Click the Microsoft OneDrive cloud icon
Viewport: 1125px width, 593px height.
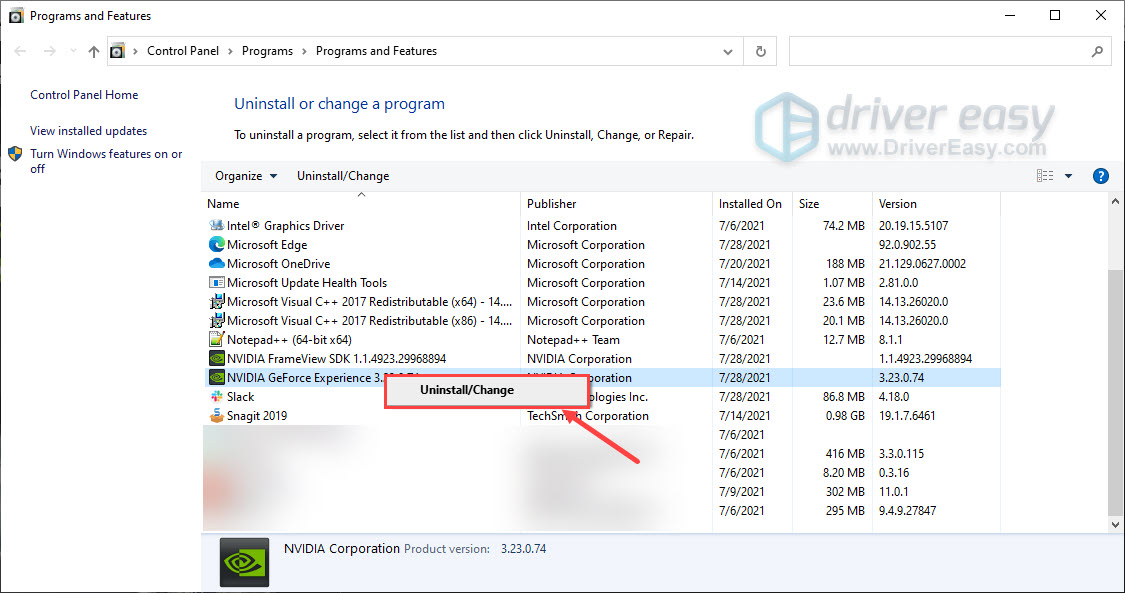[216, 263]
